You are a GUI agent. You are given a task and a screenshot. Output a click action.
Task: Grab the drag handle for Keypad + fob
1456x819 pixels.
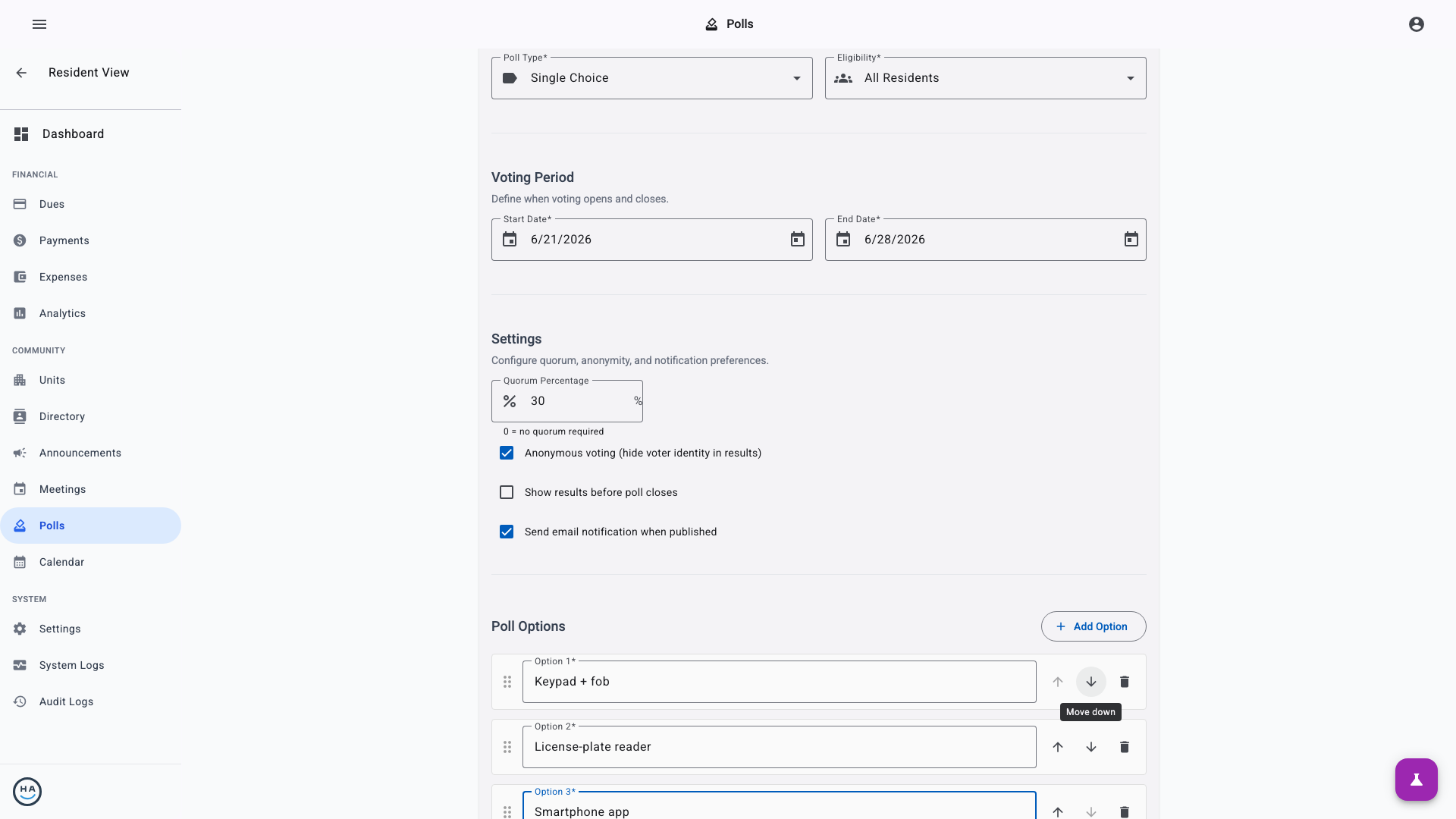[x=507, y=682]
